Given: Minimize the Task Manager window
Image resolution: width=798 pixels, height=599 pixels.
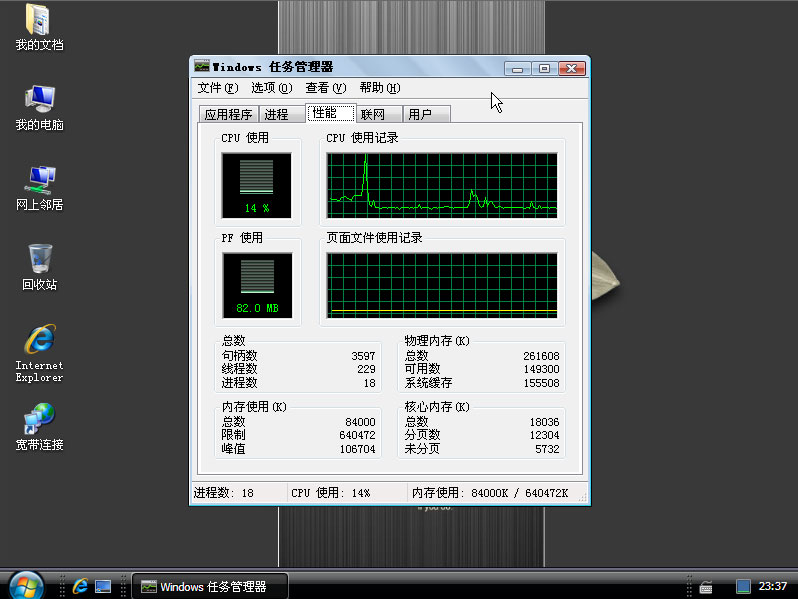Looking at the screenshot, I should [x=518, y=68].
